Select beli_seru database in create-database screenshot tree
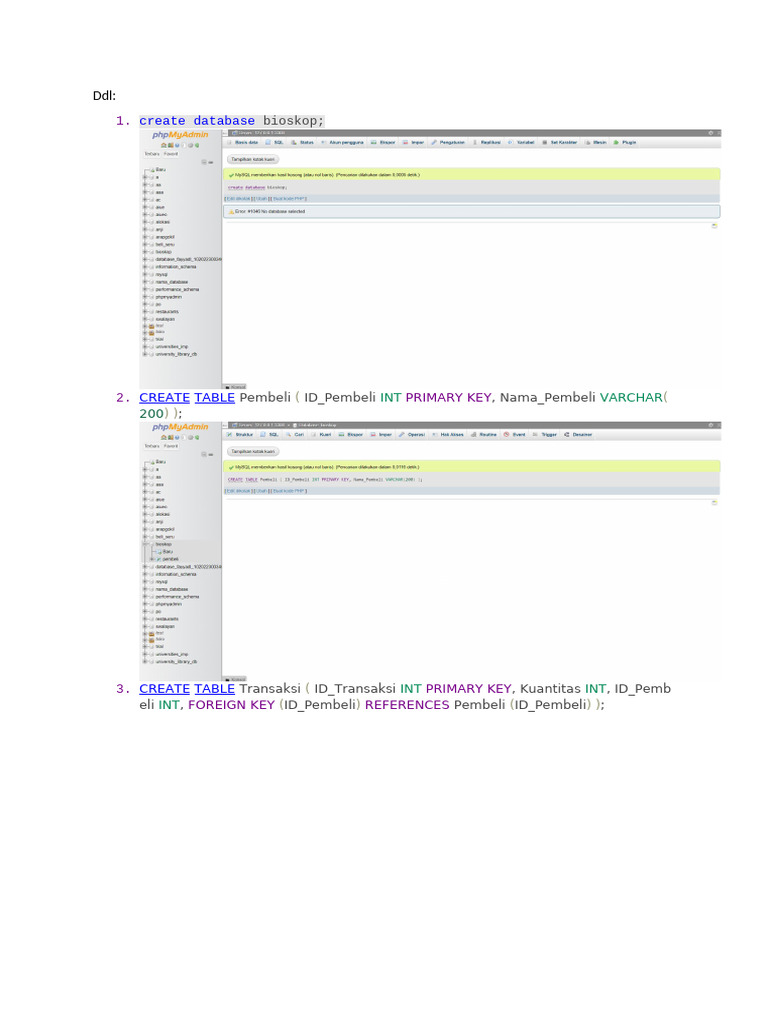This screenshot has width=768, height=1024. coord(165,244)
